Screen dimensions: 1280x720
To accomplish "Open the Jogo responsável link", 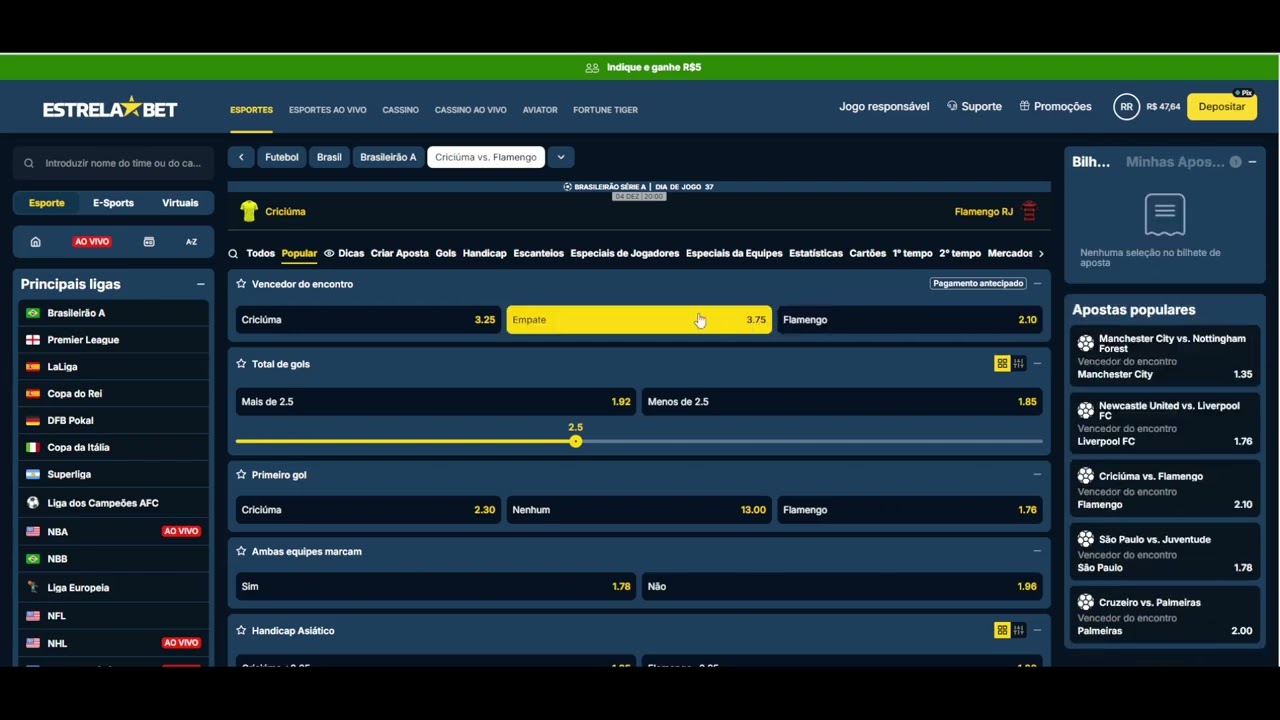I will point(884,107).
